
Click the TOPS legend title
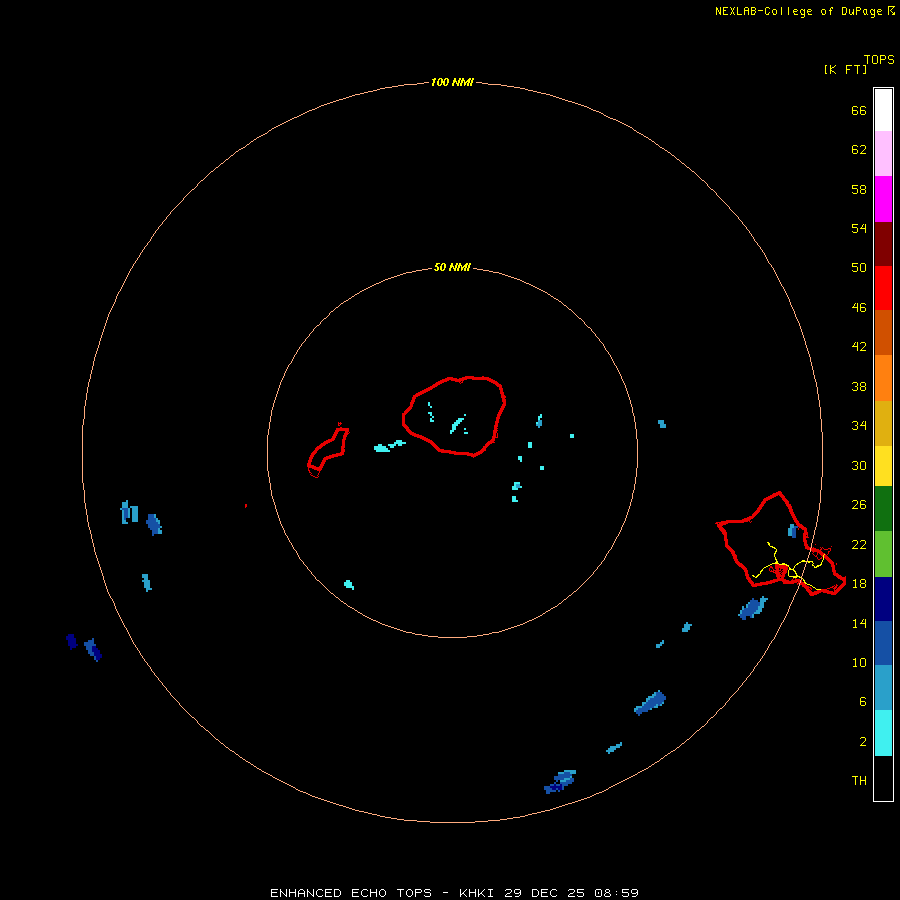coord(879,60)
